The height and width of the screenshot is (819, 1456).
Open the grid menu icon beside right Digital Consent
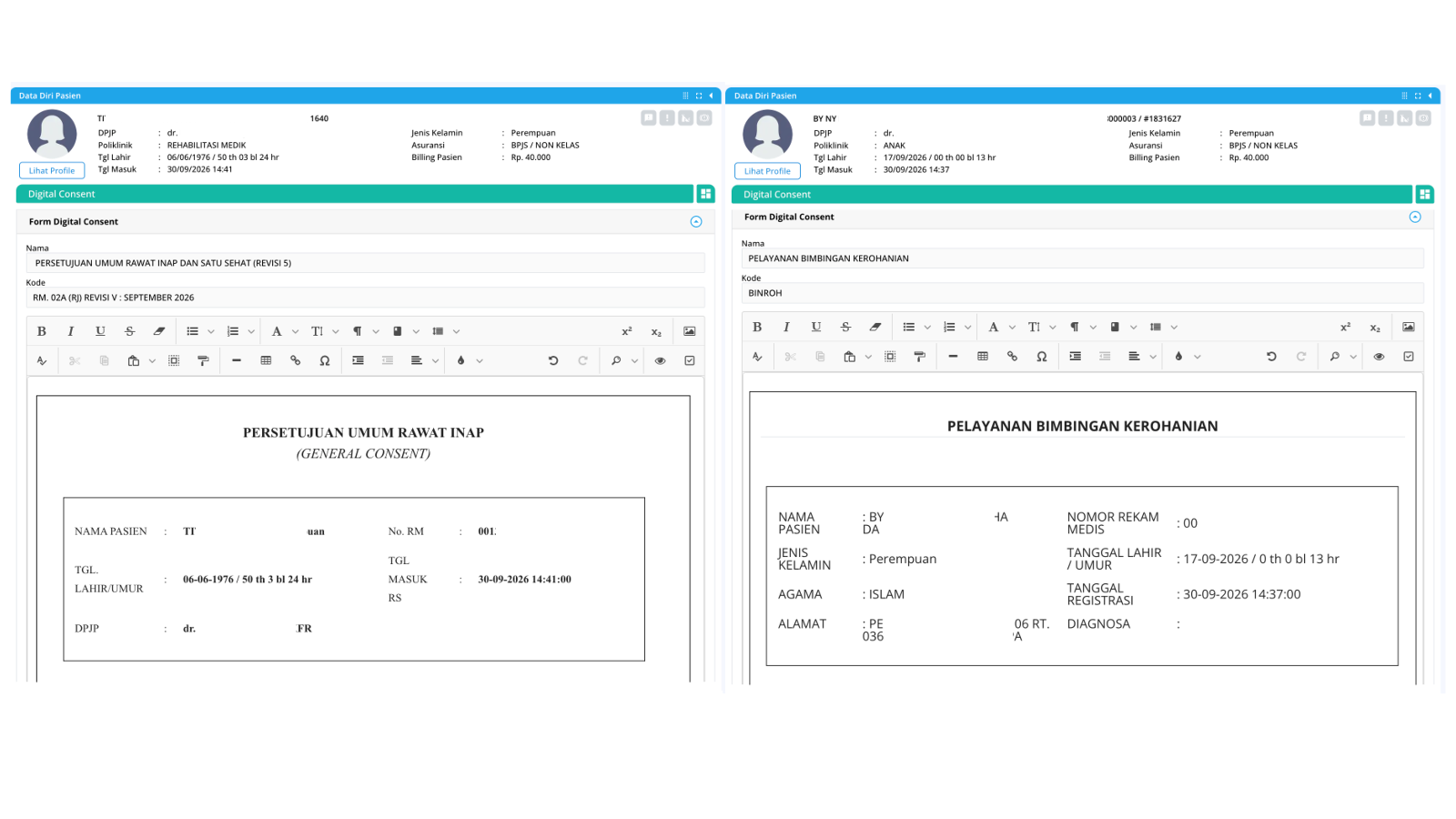tap(1425, 194)
